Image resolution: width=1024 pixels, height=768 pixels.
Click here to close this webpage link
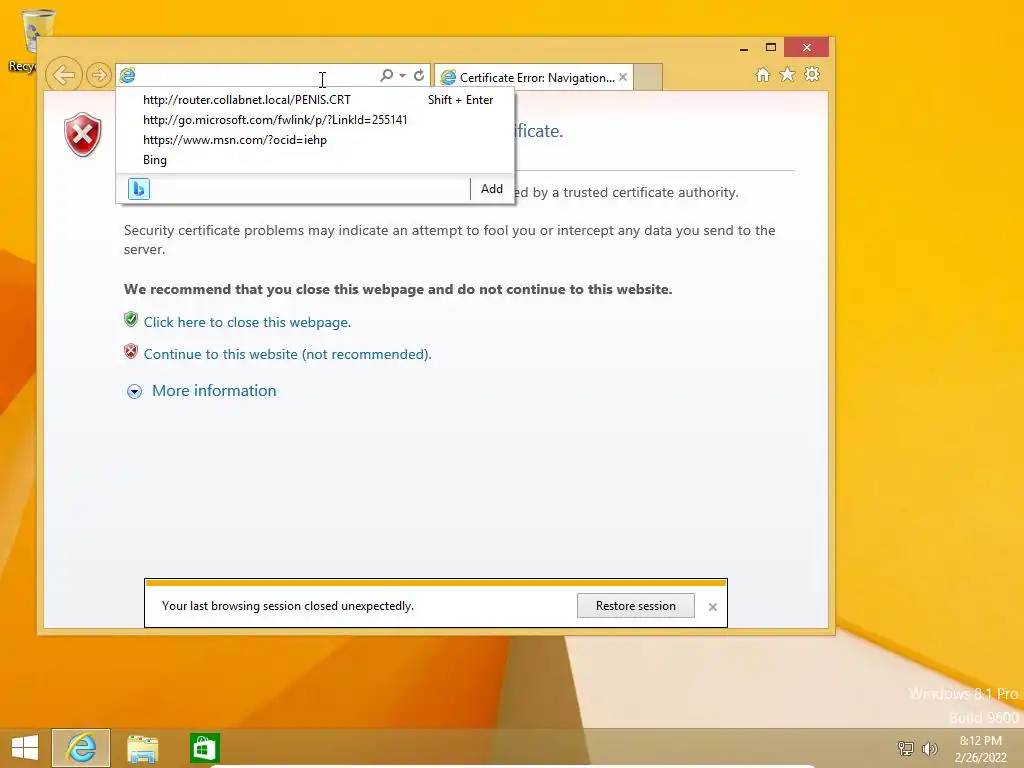tap(247, 322)
